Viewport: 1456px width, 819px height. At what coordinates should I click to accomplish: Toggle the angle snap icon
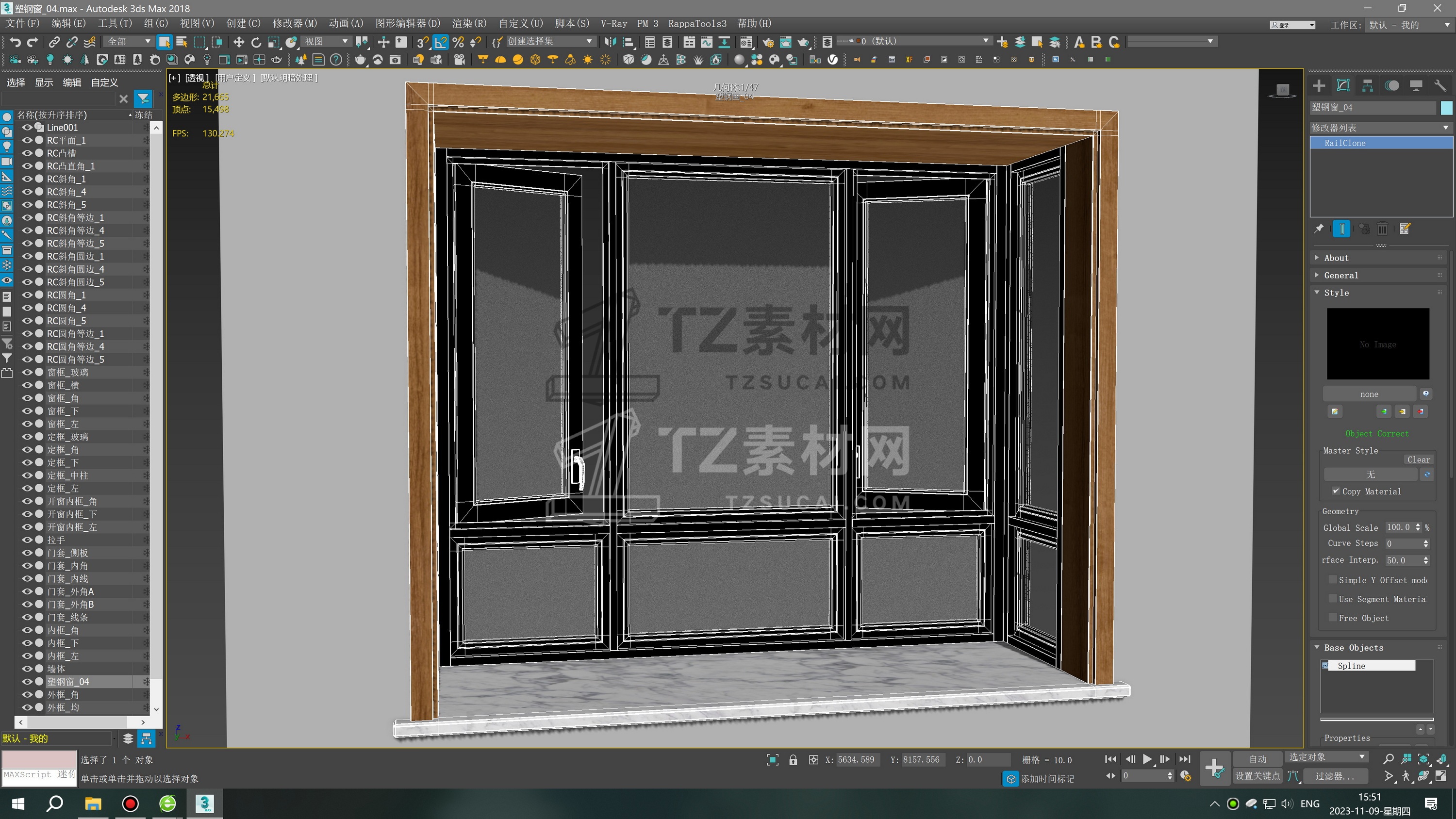point(441,42)
